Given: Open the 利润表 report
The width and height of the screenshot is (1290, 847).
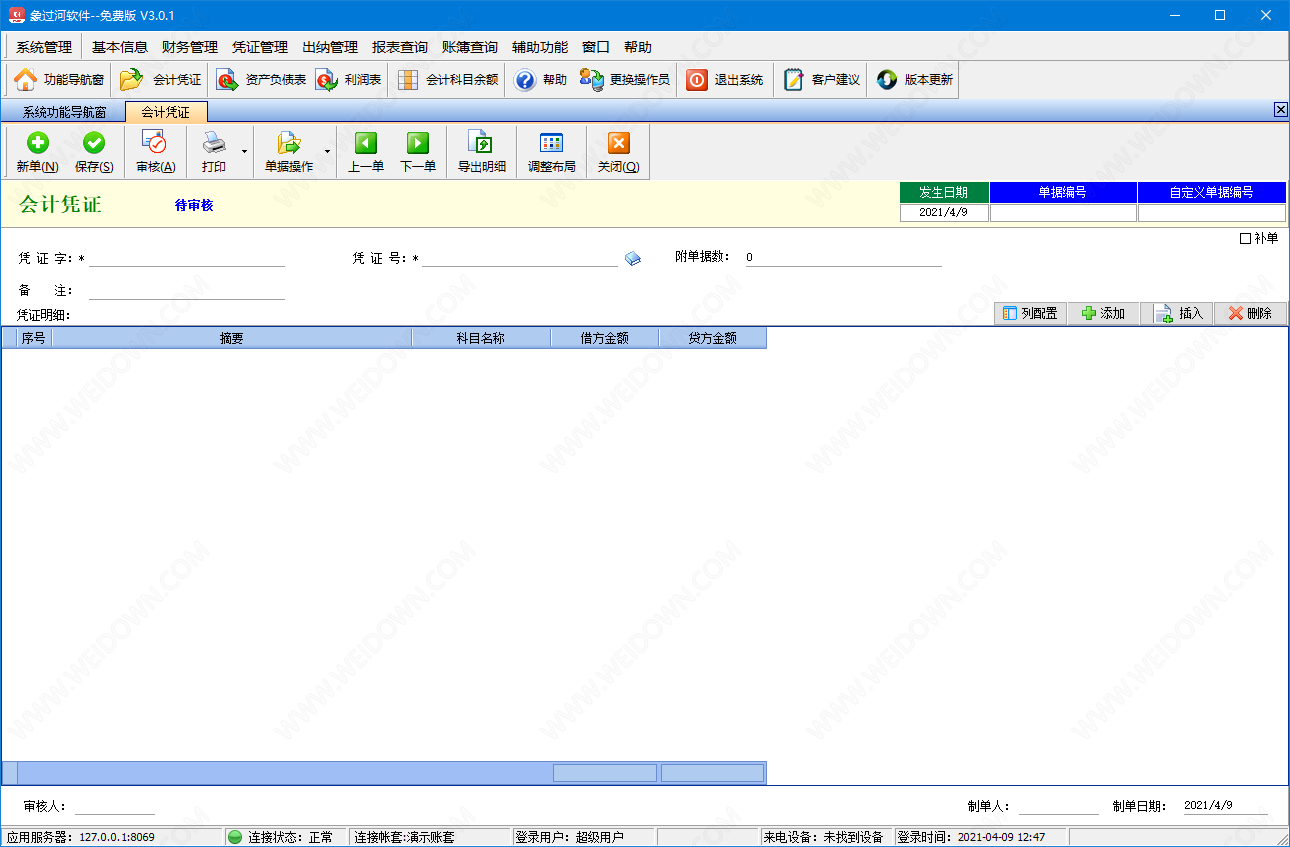Looking at the screenshot, I should point(348,80).
